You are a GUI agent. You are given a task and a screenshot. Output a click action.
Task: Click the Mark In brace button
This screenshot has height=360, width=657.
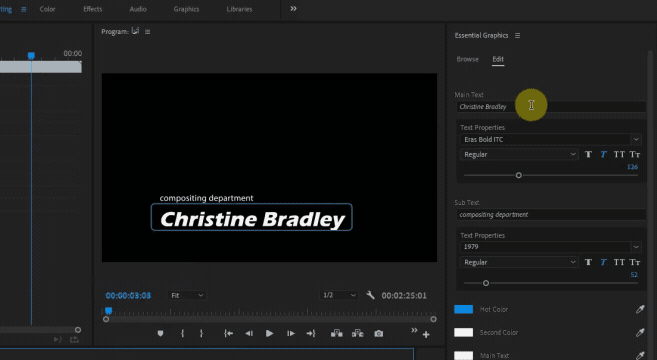182,334
